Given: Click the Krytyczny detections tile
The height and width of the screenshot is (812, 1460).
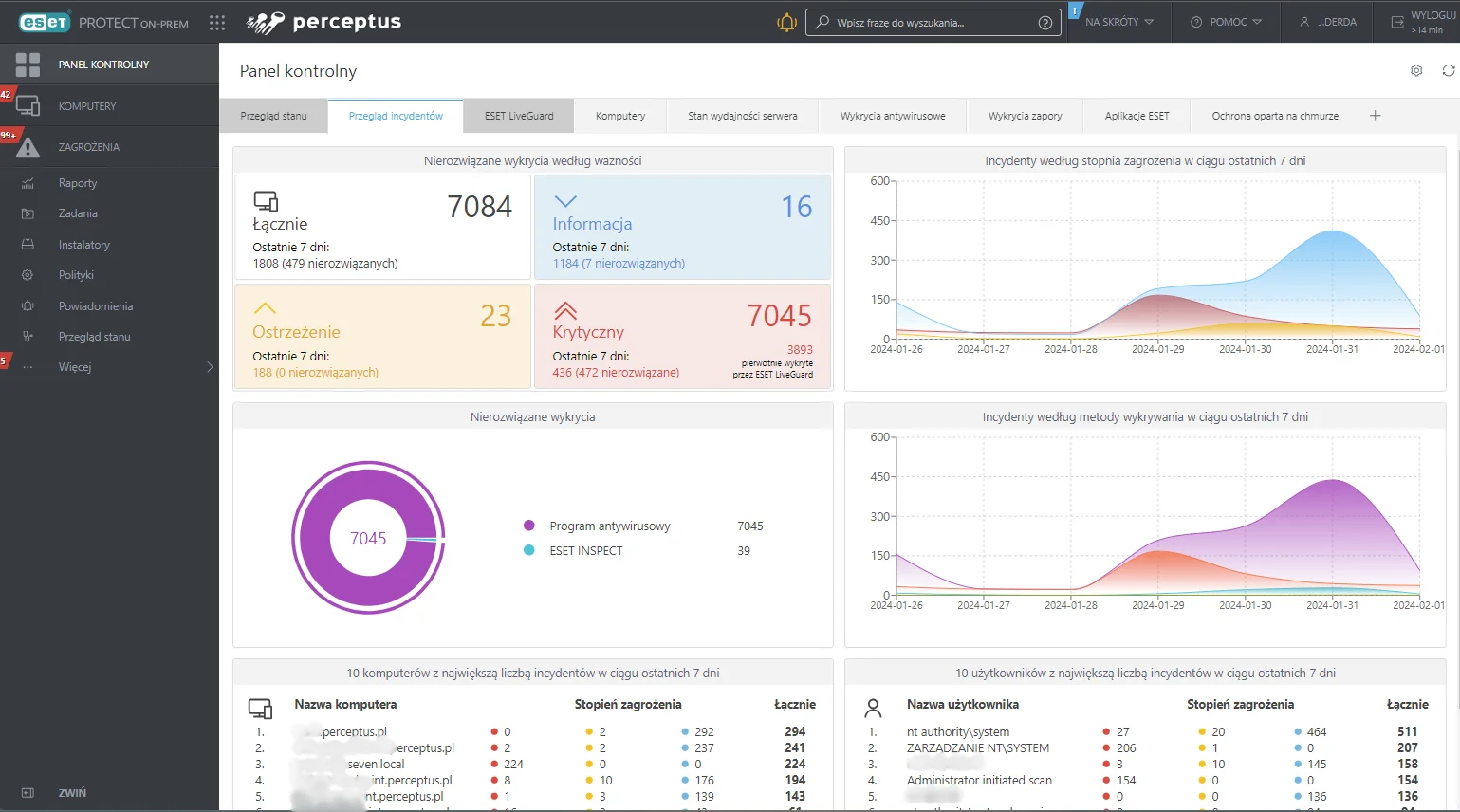Looking at the screenshot, I should 682,337.
